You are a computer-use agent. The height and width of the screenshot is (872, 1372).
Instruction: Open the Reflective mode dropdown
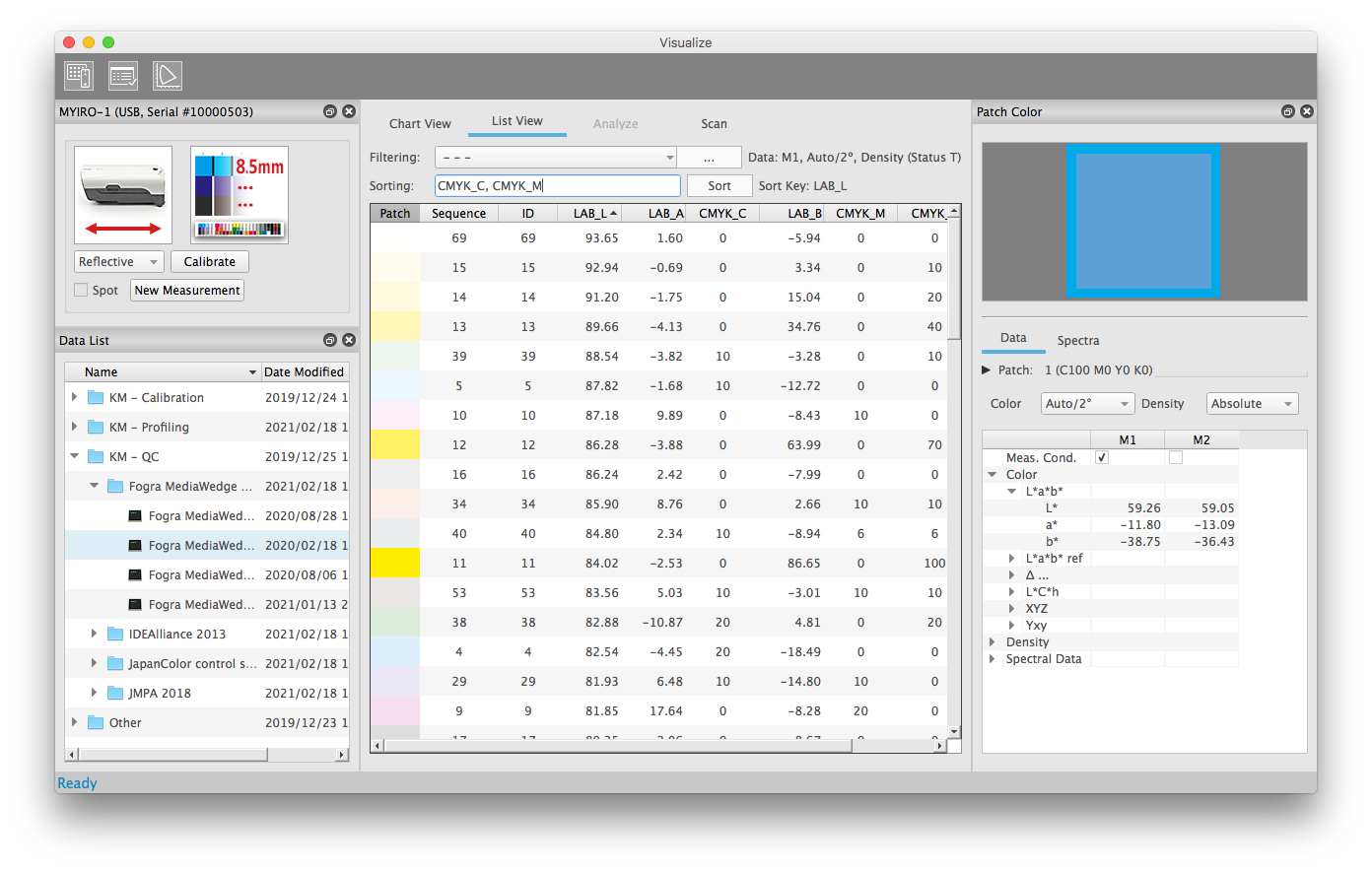click(118, 262)
